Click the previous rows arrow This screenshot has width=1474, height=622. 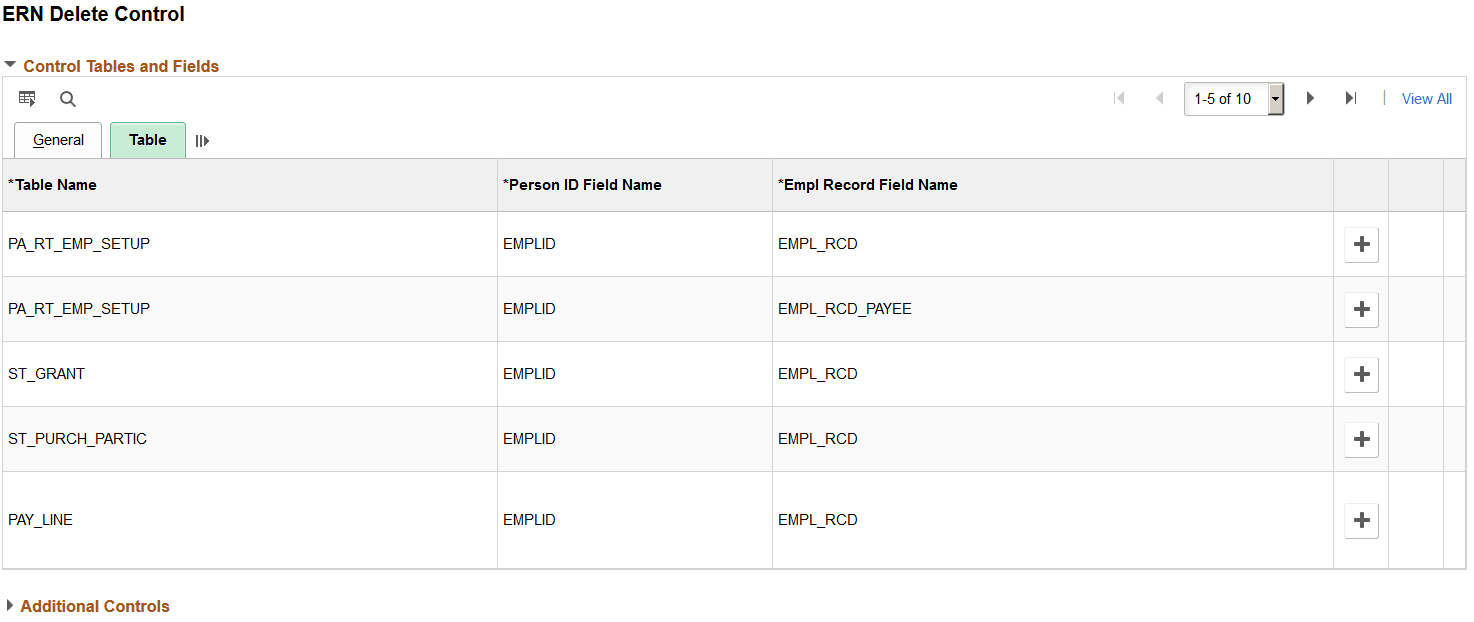click(x=1159, y=98)
